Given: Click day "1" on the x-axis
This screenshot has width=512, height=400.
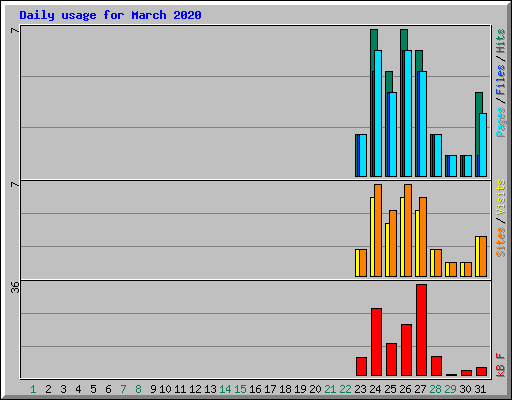Looking at the screenshot, I should 33,389.
